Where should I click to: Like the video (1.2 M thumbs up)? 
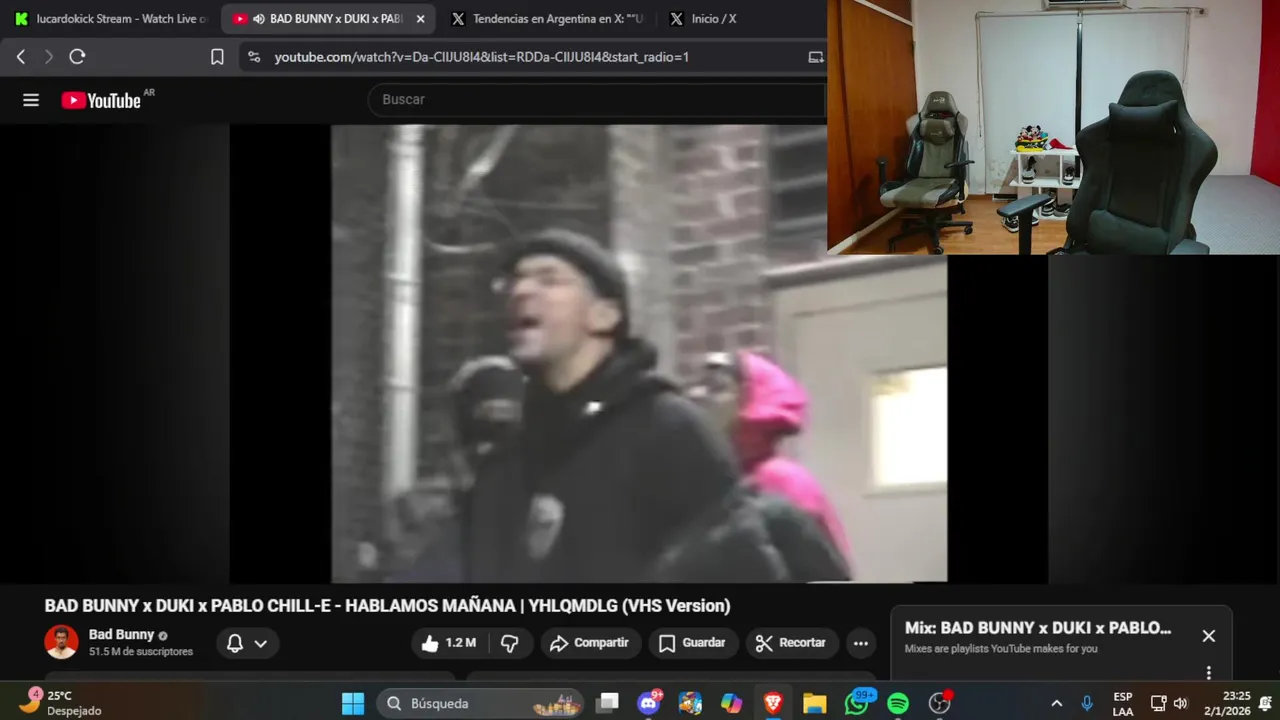449,643
